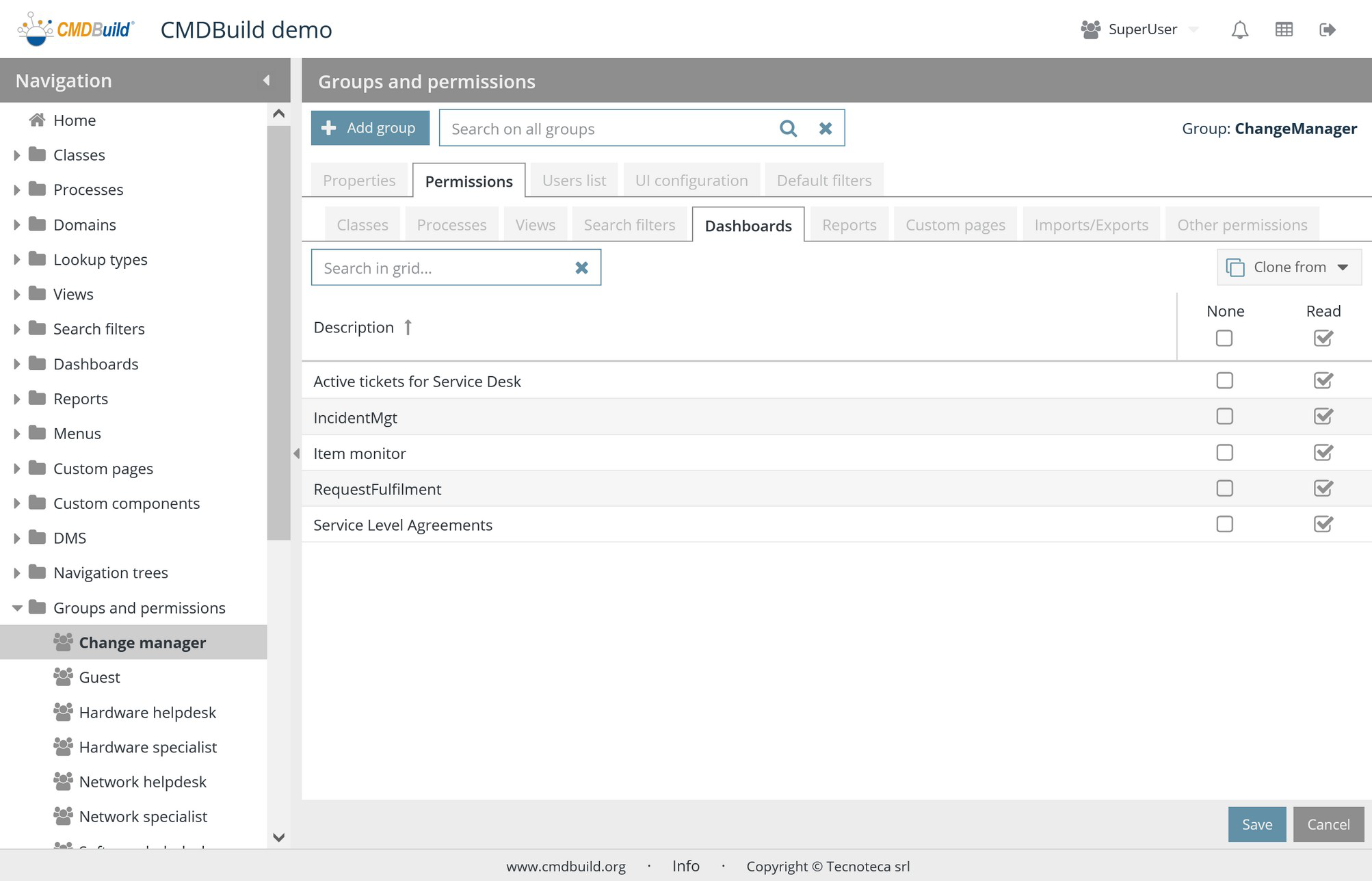Check None for IncidentMgt dashboard

tap(1224, 417)
